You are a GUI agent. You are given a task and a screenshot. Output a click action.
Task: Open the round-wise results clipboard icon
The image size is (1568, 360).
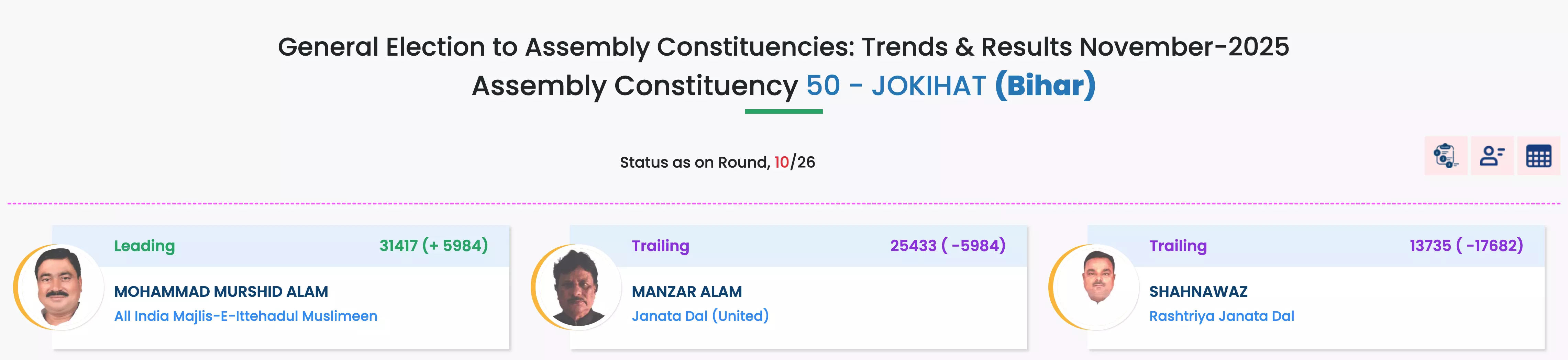[x=1446, y=156]
